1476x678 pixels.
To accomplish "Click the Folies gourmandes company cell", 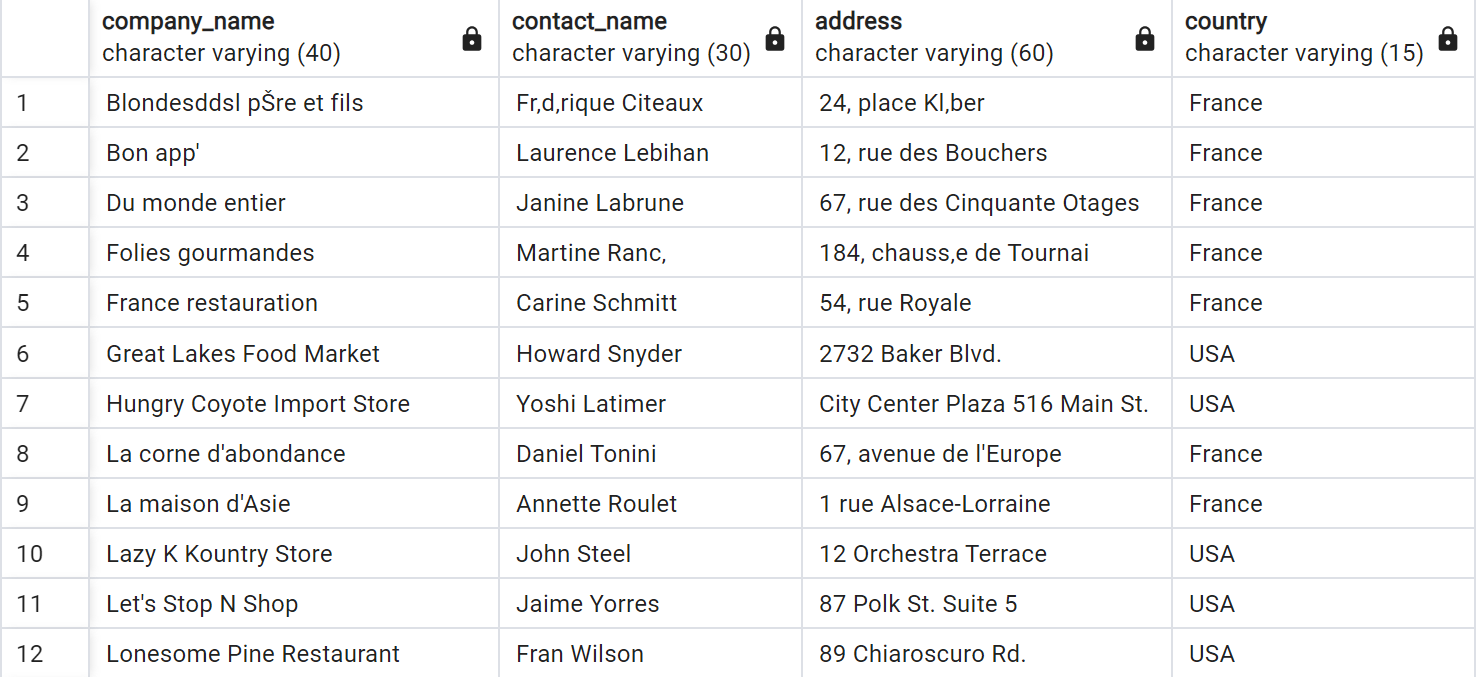I will click(294, 253).
